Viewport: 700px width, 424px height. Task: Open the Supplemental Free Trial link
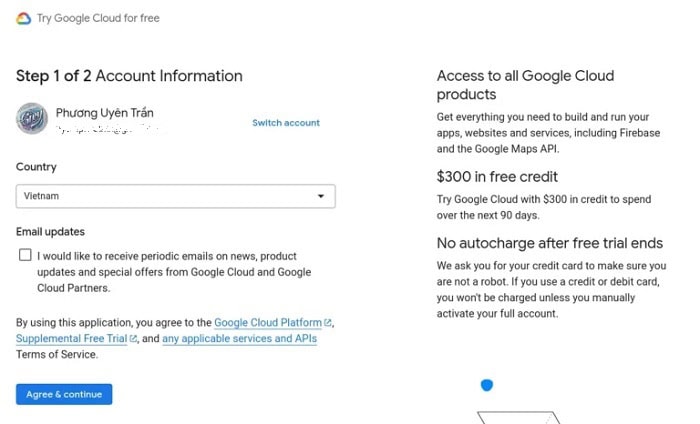[71, 338]
